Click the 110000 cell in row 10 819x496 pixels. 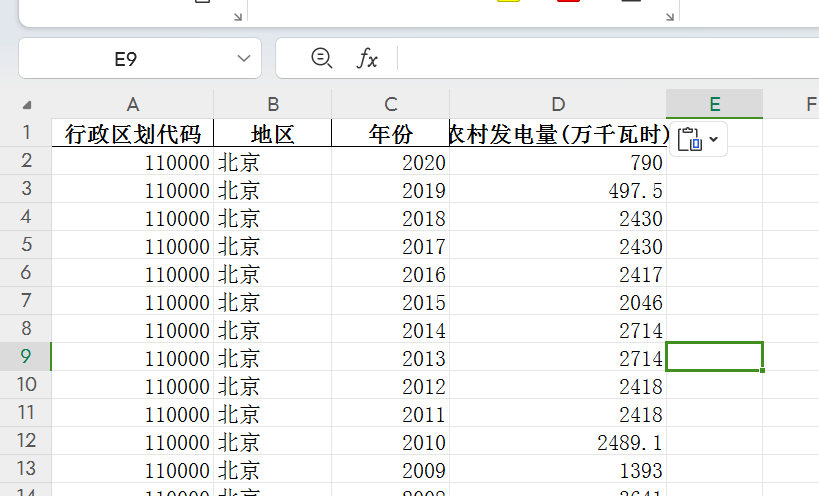tap(133, 385)
